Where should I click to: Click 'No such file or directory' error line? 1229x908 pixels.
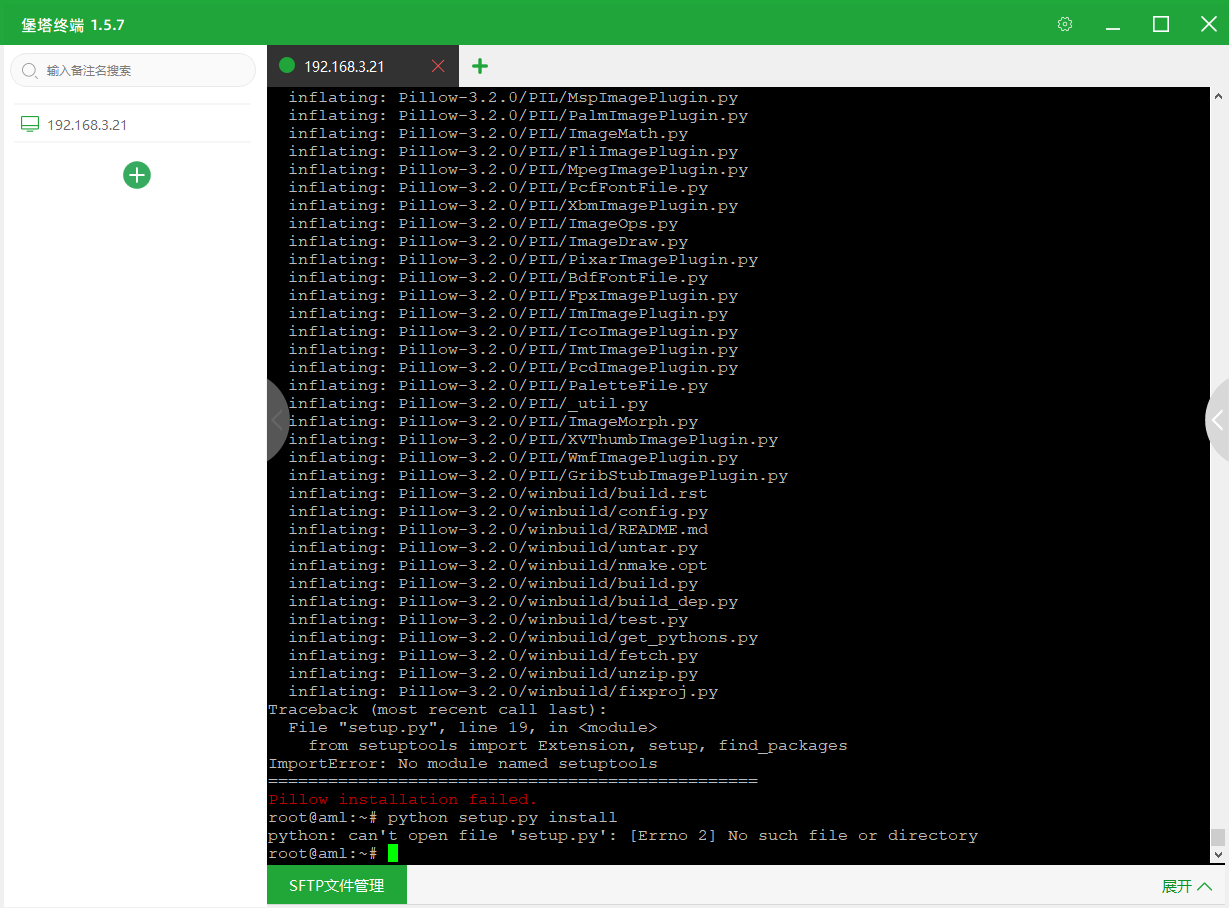(x=623, y=835)
